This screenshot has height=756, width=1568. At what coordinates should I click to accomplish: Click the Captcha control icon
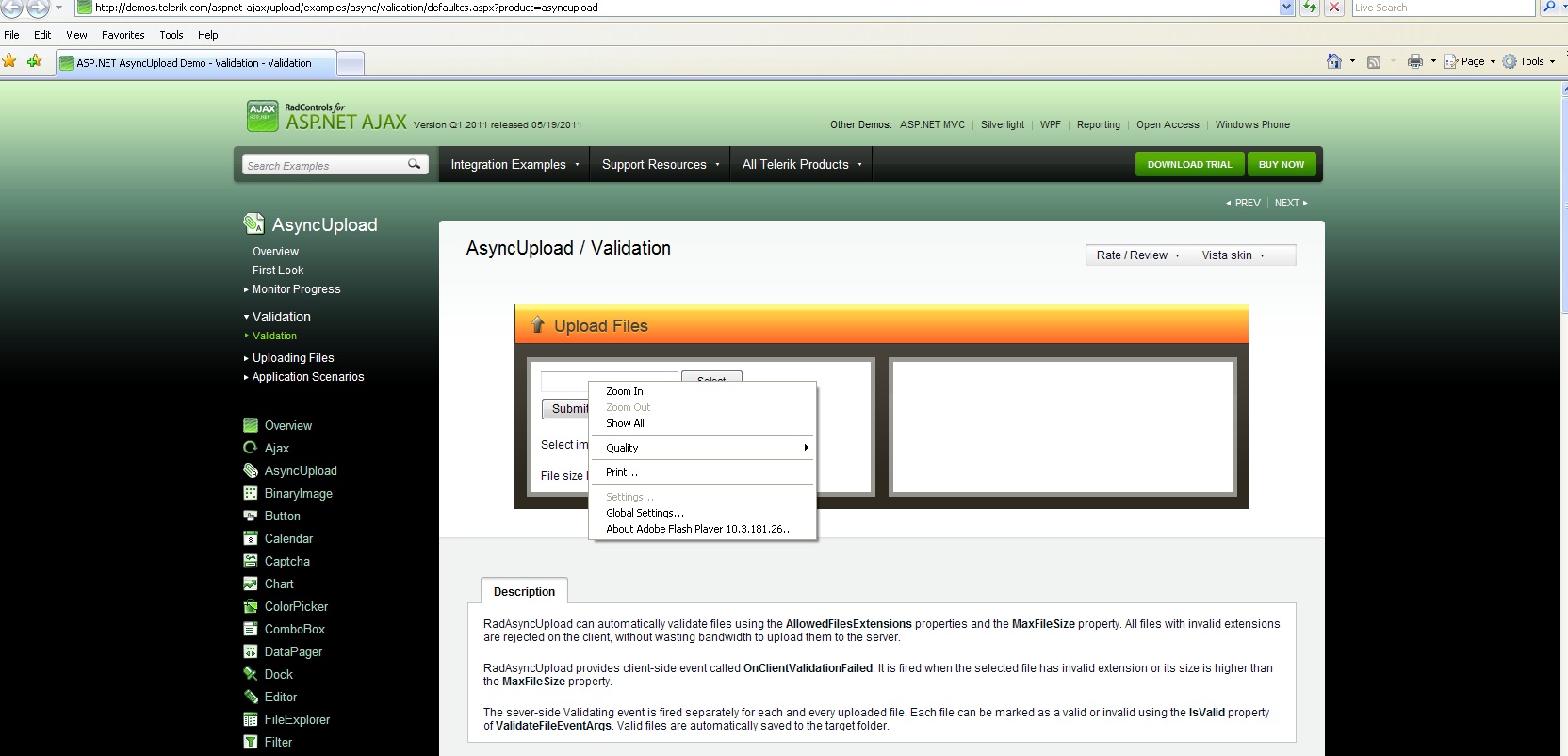250,561
